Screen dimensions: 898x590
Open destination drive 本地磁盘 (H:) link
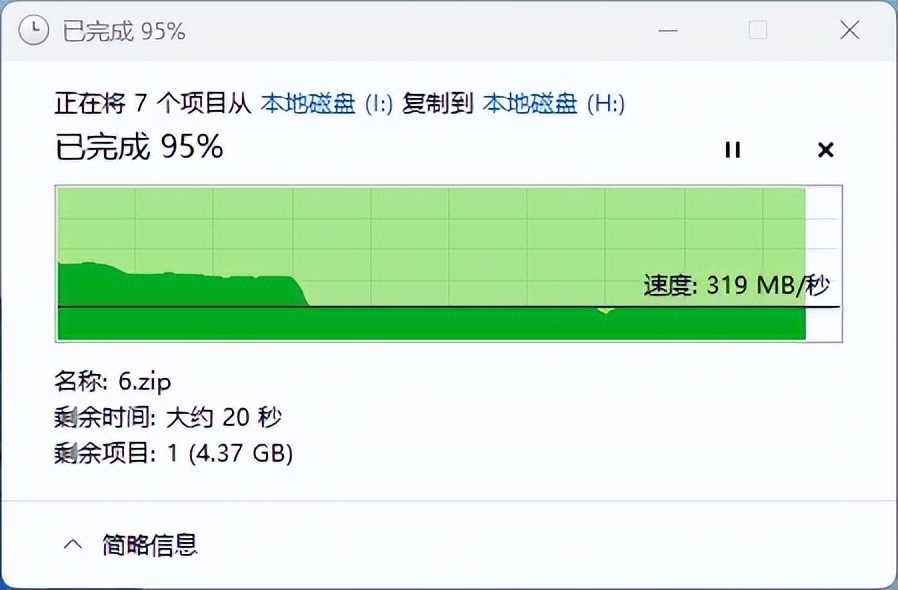click(553, 104)
